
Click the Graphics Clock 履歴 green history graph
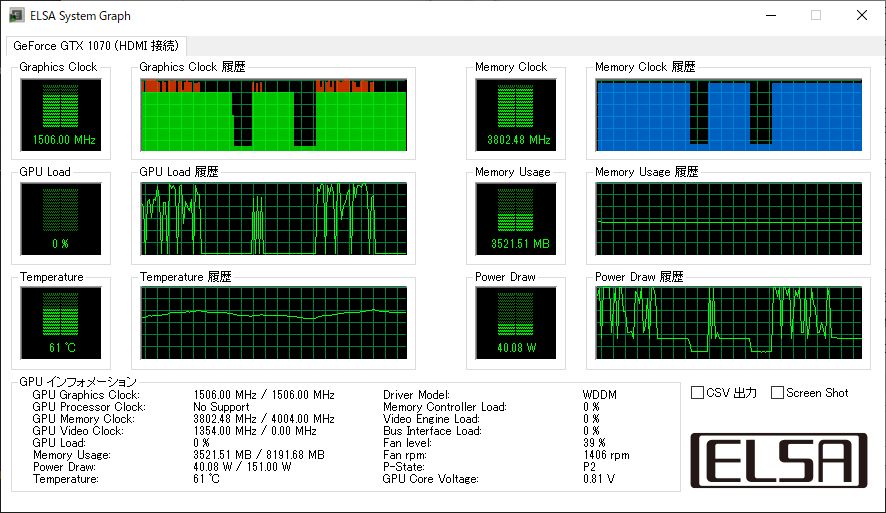coord(273,115)
